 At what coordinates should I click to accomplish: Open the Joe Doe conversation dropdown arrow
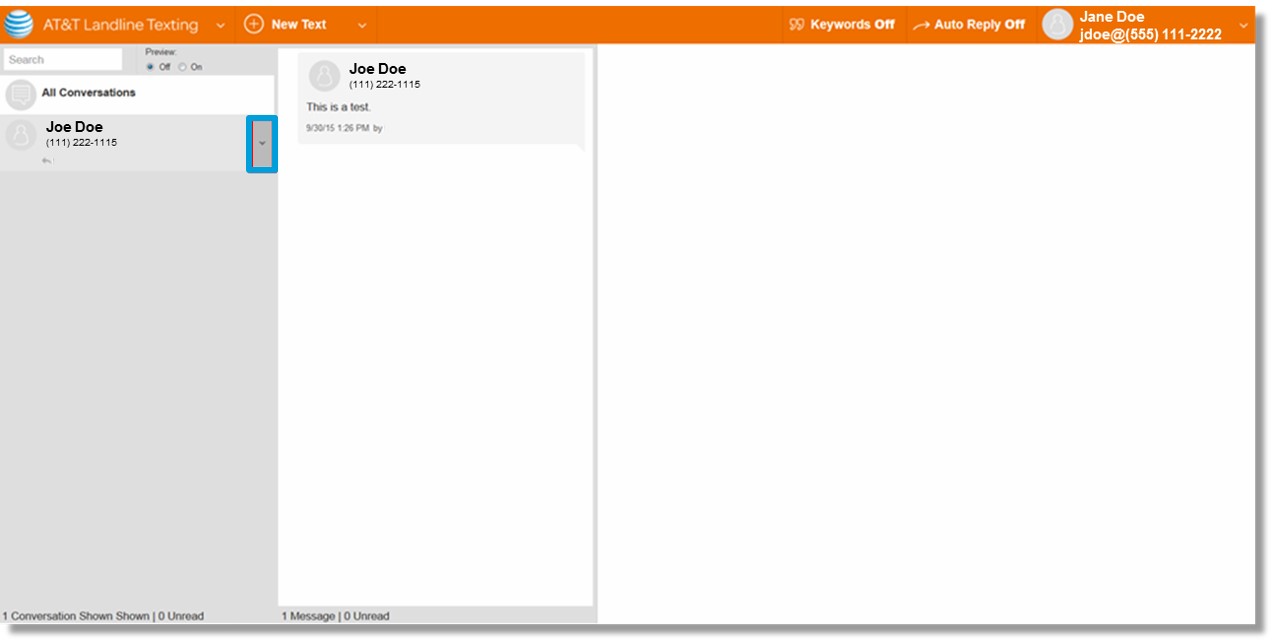pyautogui.click(x=262, y=143)
